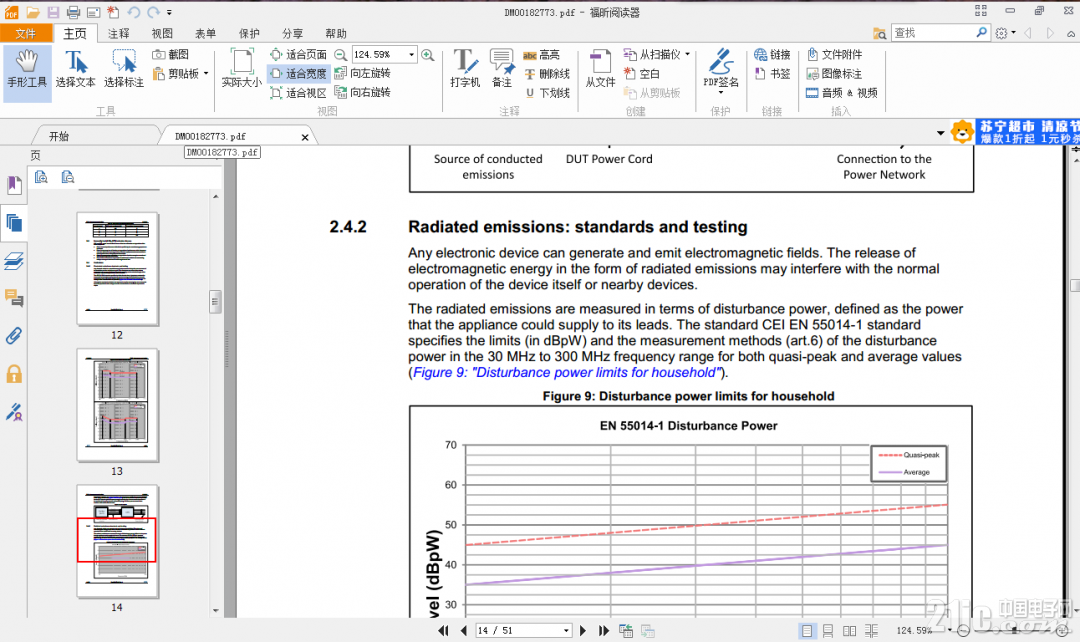Image resolution: width=1080 pixels, height=642 pixels.
Task: Switch to the View (视图) tab
Action: tap(162, 33)
